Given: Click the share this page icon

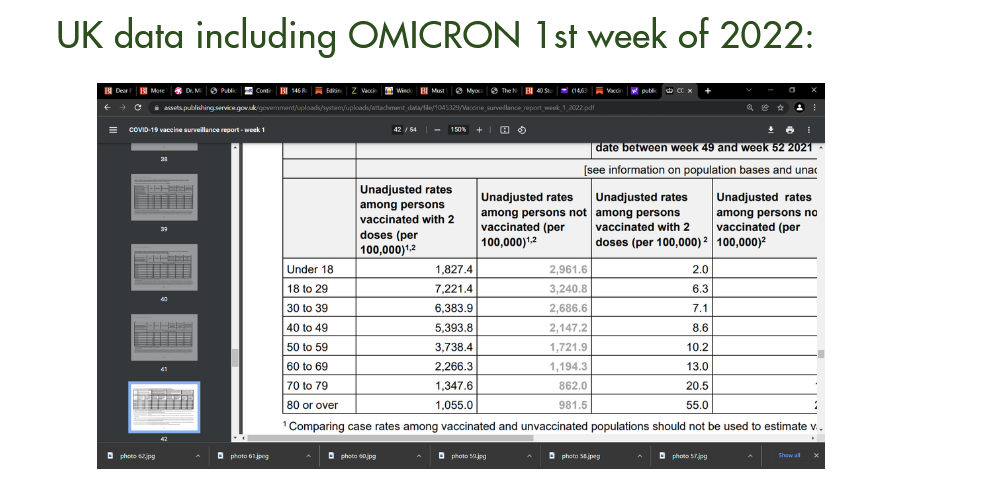Looking at the screenshot, I should point(765,107).
